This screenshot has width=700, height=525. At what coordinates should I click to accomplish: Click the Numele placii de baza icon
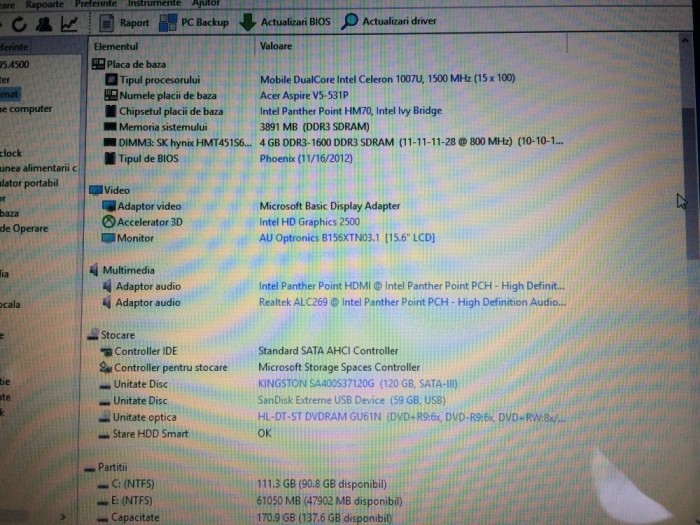tap(111, 96)
